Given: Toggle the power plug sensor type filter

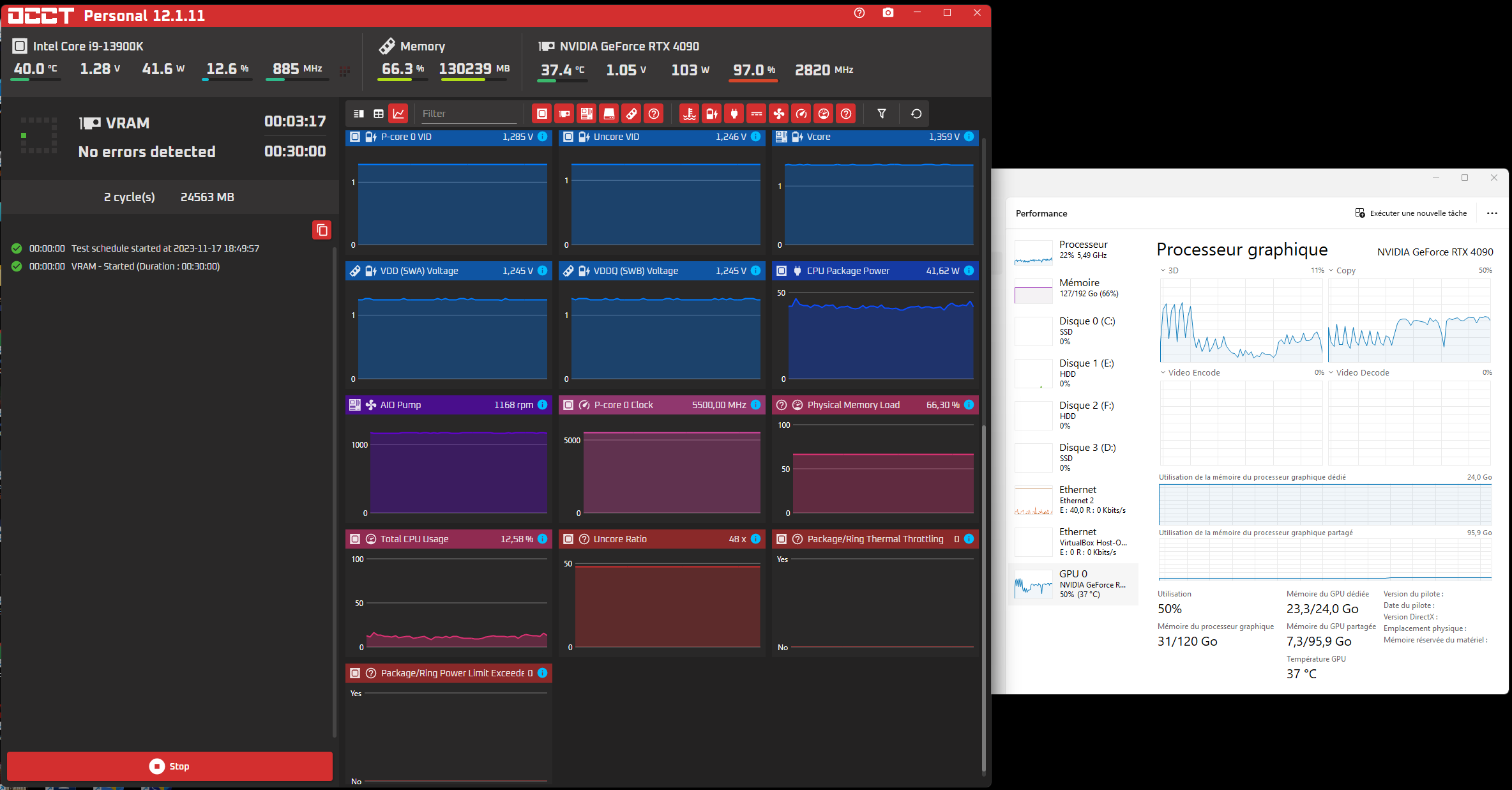Looking at the screenshot, I should coord(734,114).
